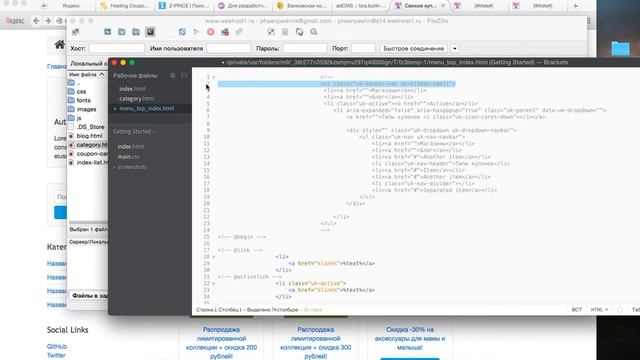Image resolution: width=640 pixels, height=360 pixels.
Task: Expand screenshots folder in Brackets project tree
Action: click(x=131, y=167)
